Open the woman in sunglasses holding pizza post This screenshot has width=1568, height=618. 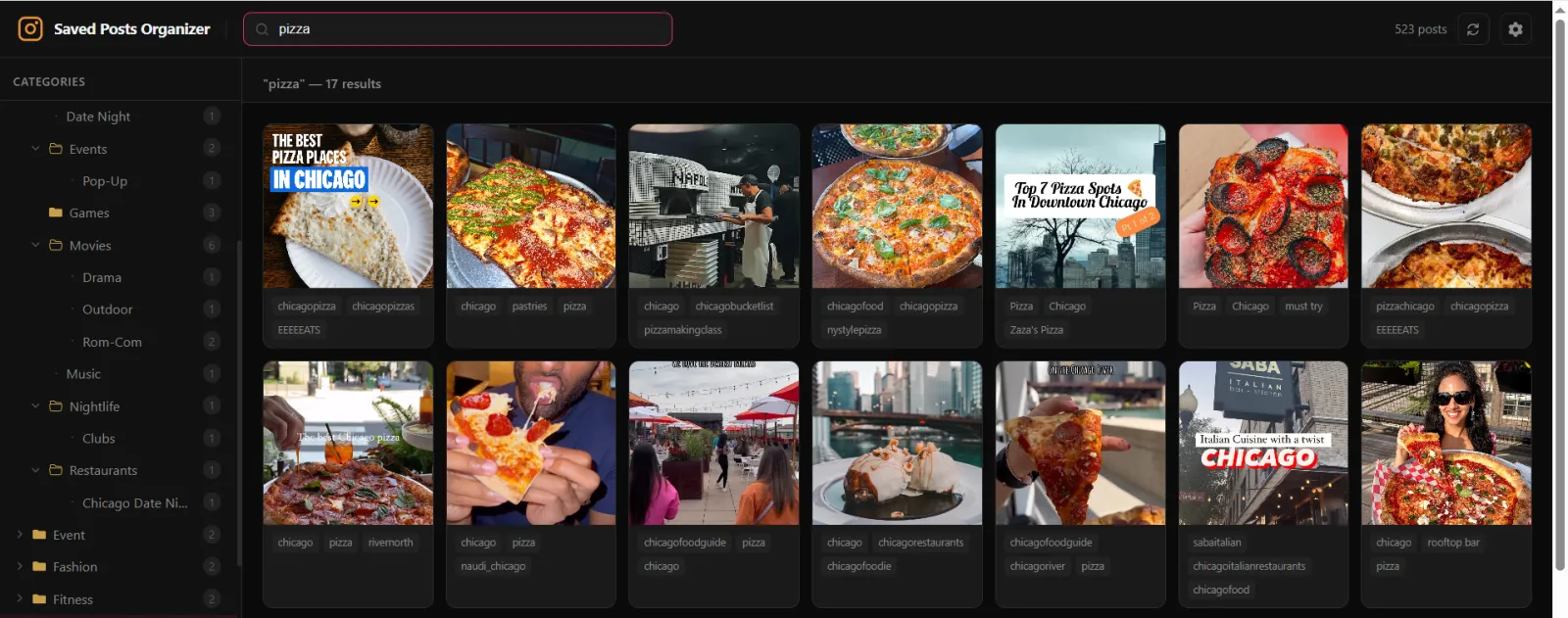point(1446,443)
